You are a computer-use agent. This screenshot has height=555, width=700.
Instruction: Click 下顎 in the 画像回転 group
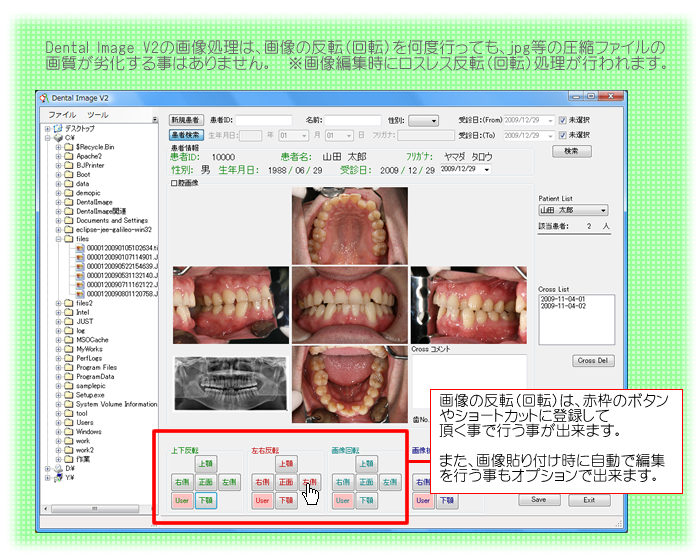(367, 501)
